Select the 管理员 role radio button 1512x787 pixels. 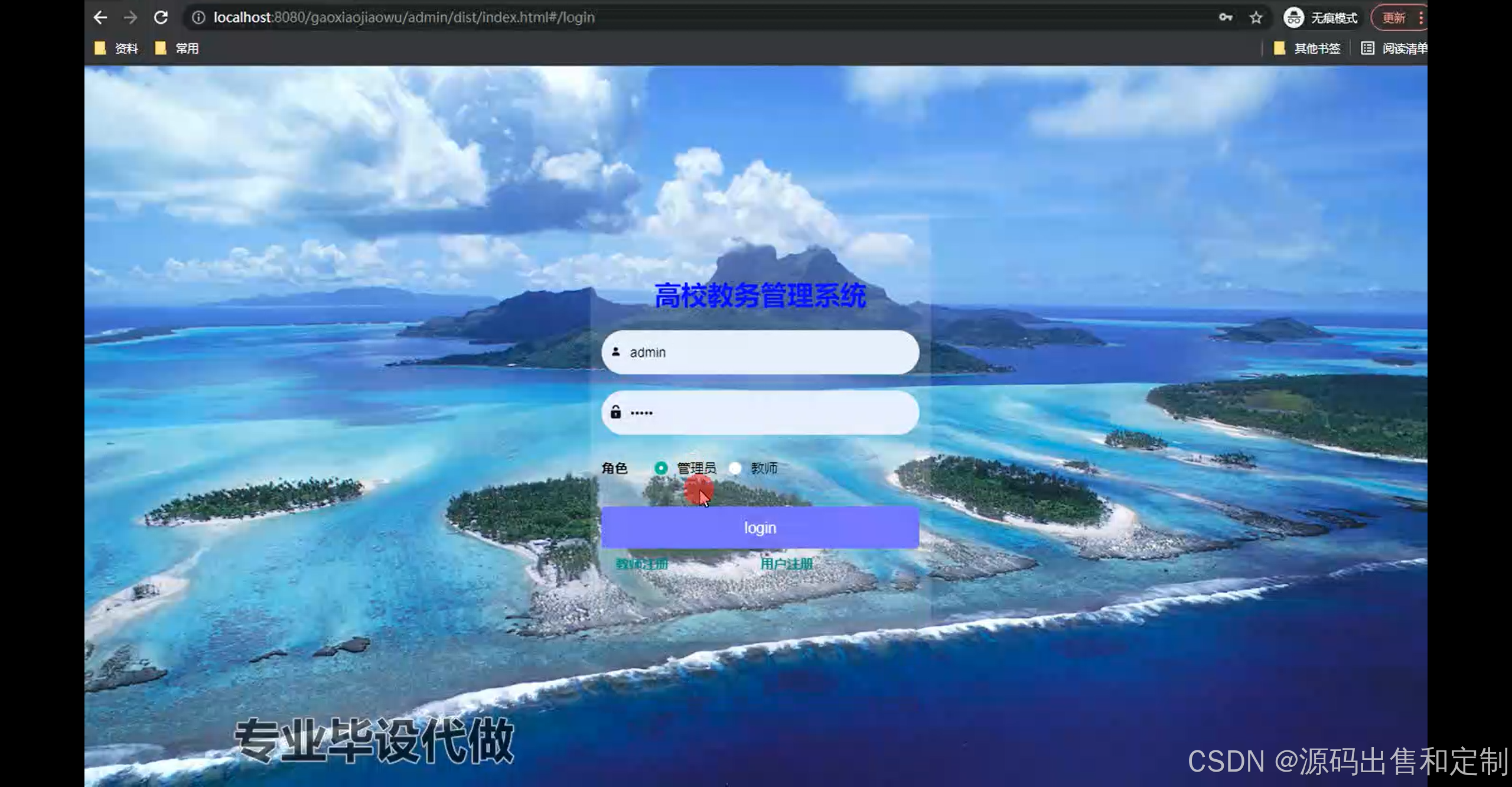[x=661, y=468]
